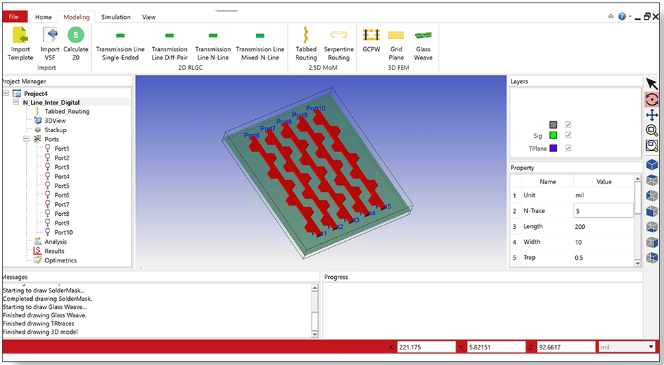Select Port5 in the project tree
Viewport: 664px width, 365px height.
point(61,186)
